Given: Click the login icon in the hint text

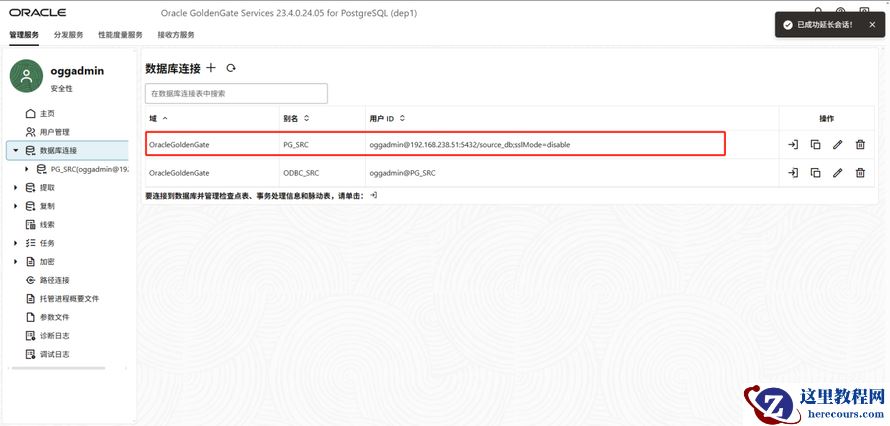Looking at the screenshot, I should tap(373, 195).
